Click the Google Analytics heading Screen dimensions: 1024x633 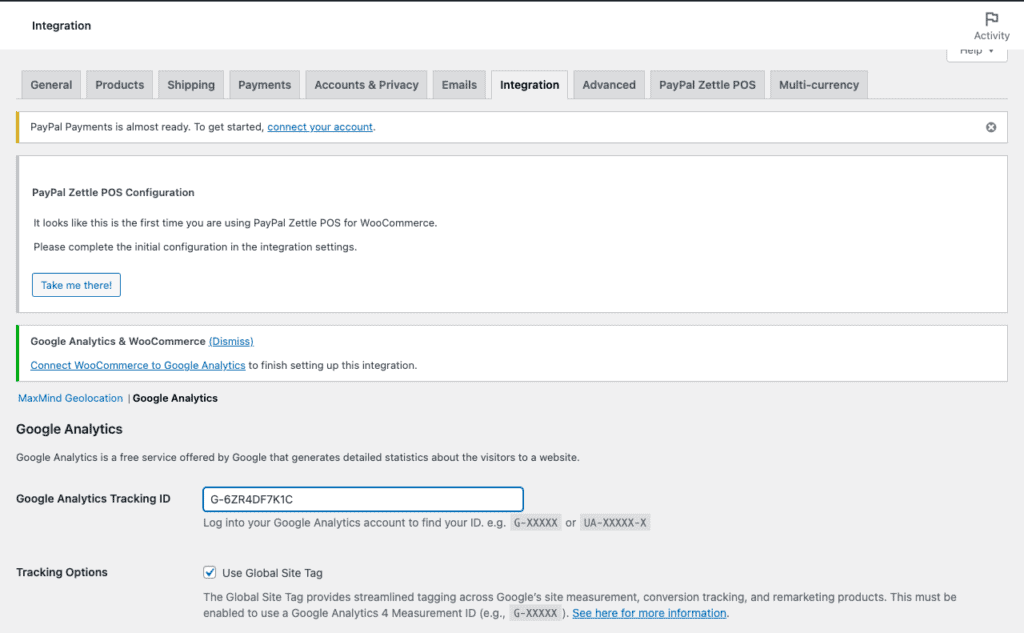click(69, 429)
